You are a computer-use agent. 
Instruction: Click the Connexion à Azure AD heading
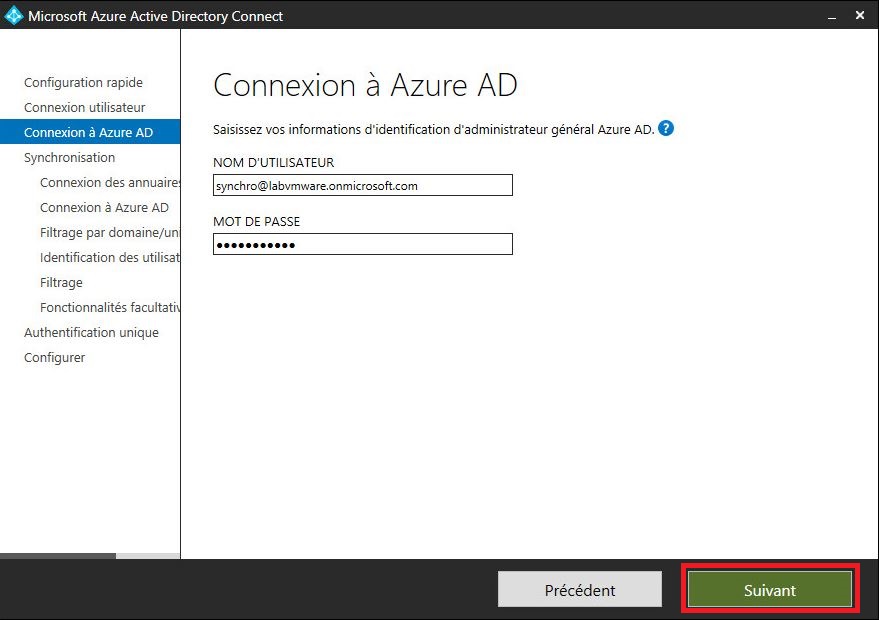[365, 85]
